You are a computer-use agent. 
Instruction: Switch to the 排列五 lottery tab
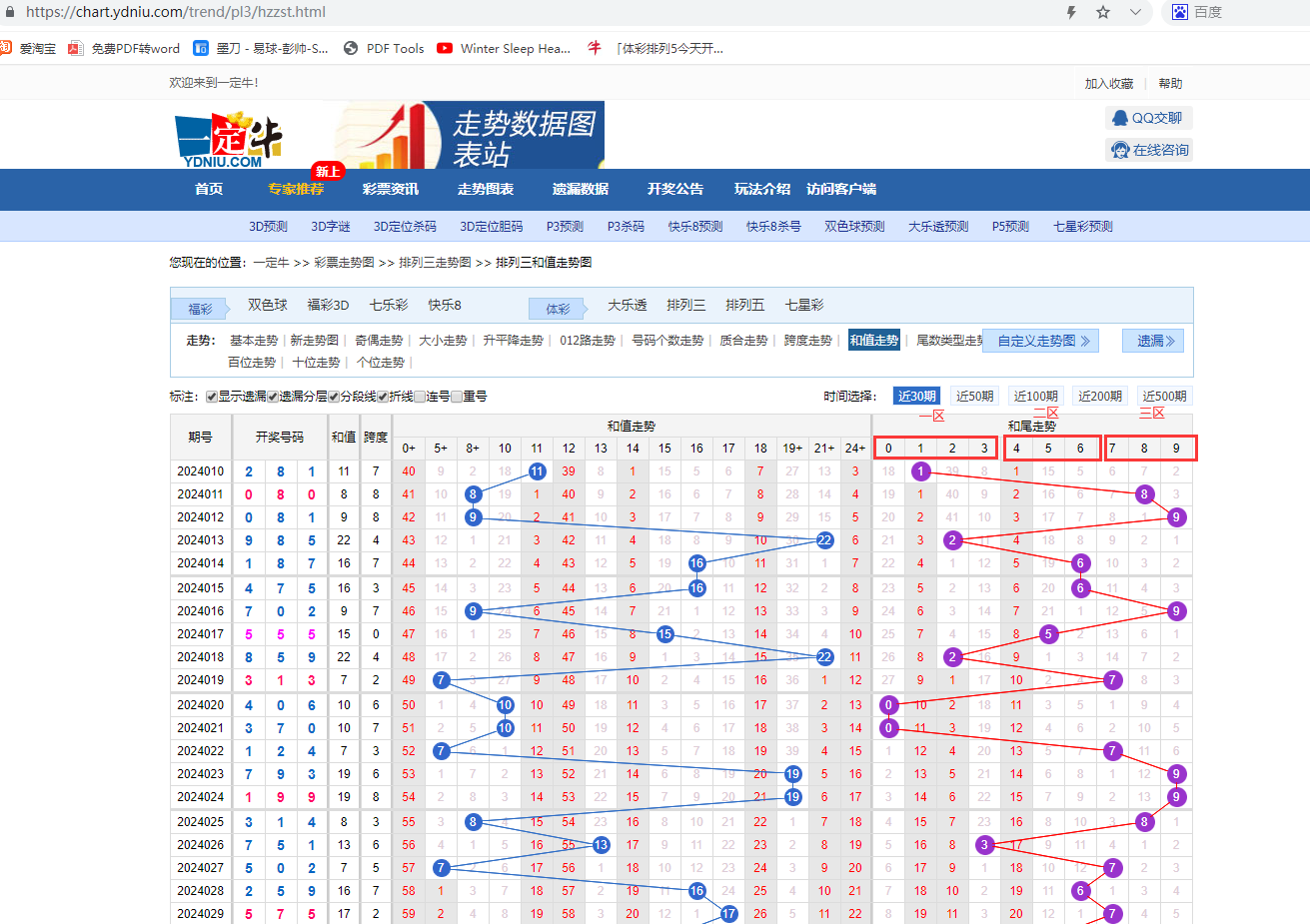744,305
